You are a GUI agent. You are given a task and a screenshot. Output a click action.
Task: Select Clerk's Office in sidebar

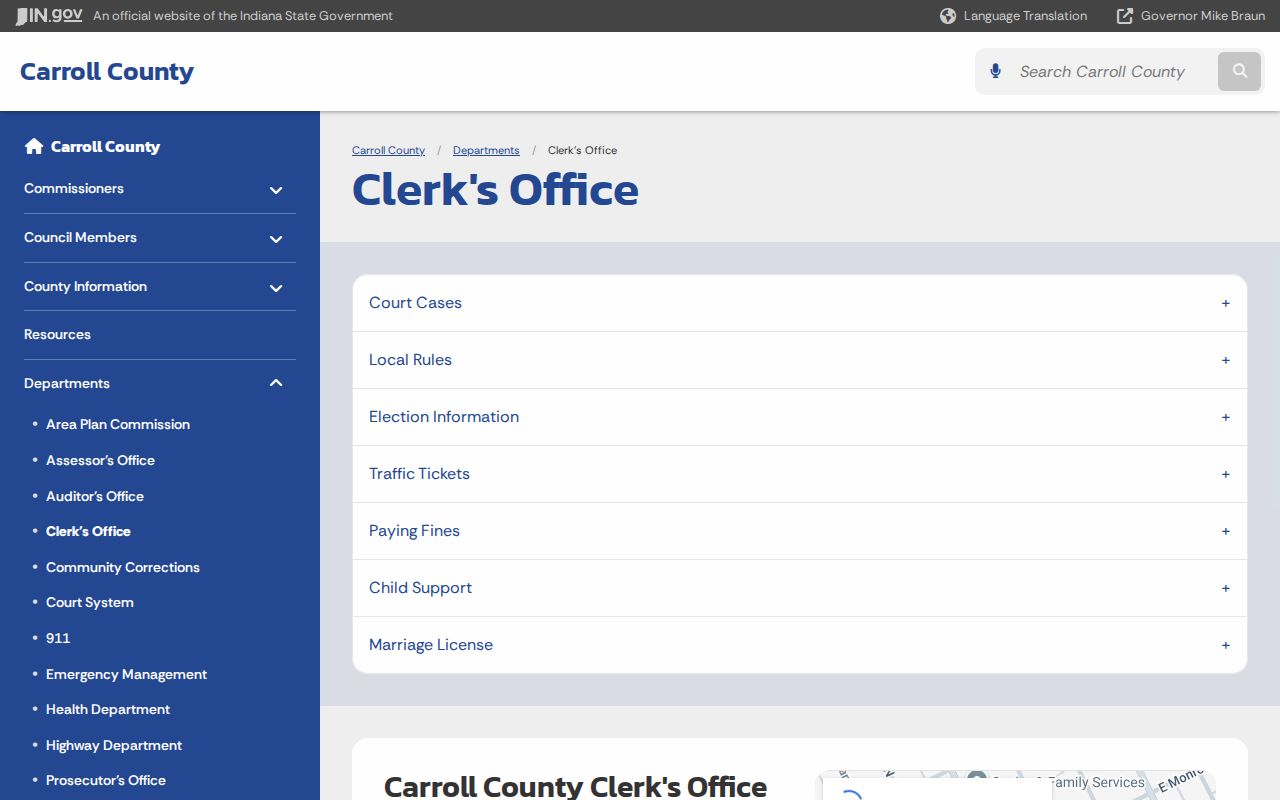88,531
